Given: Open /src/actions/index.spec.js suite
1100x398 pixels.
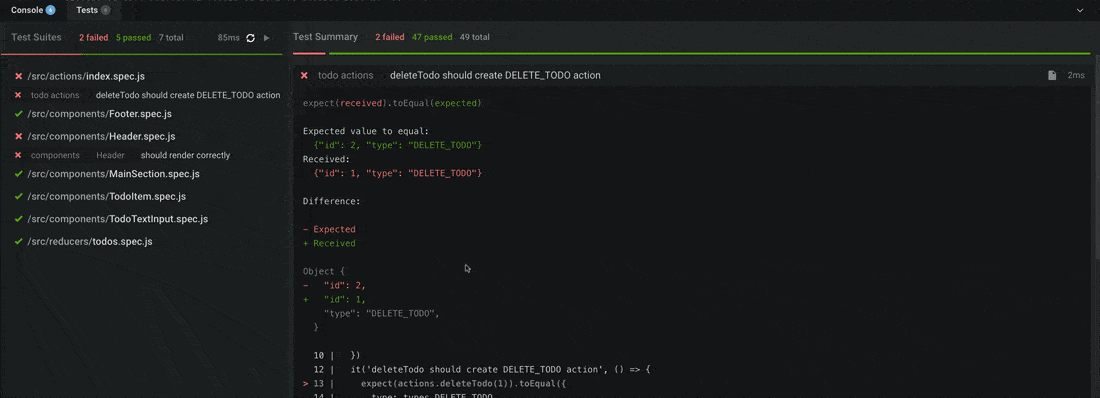Looking at the screenshot, I should (86, 76).
